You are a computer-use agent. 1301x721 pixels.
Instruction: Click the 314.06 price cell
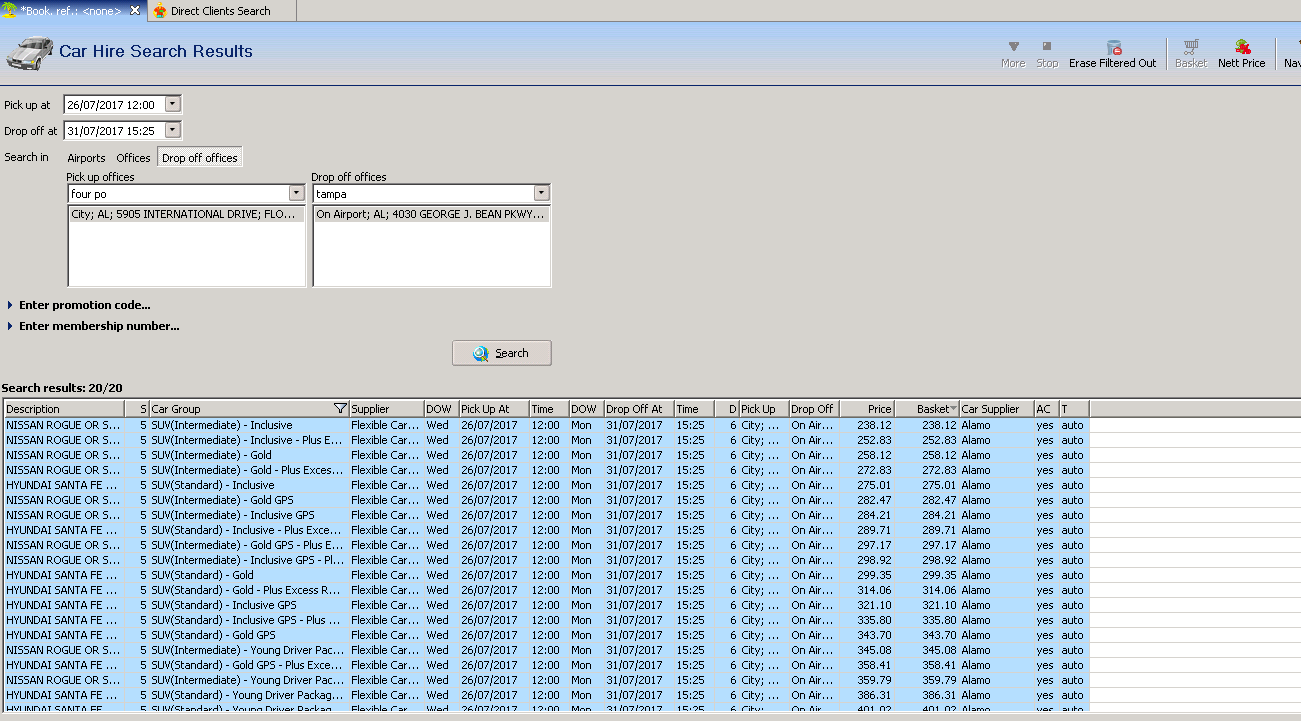pos(867,590)
